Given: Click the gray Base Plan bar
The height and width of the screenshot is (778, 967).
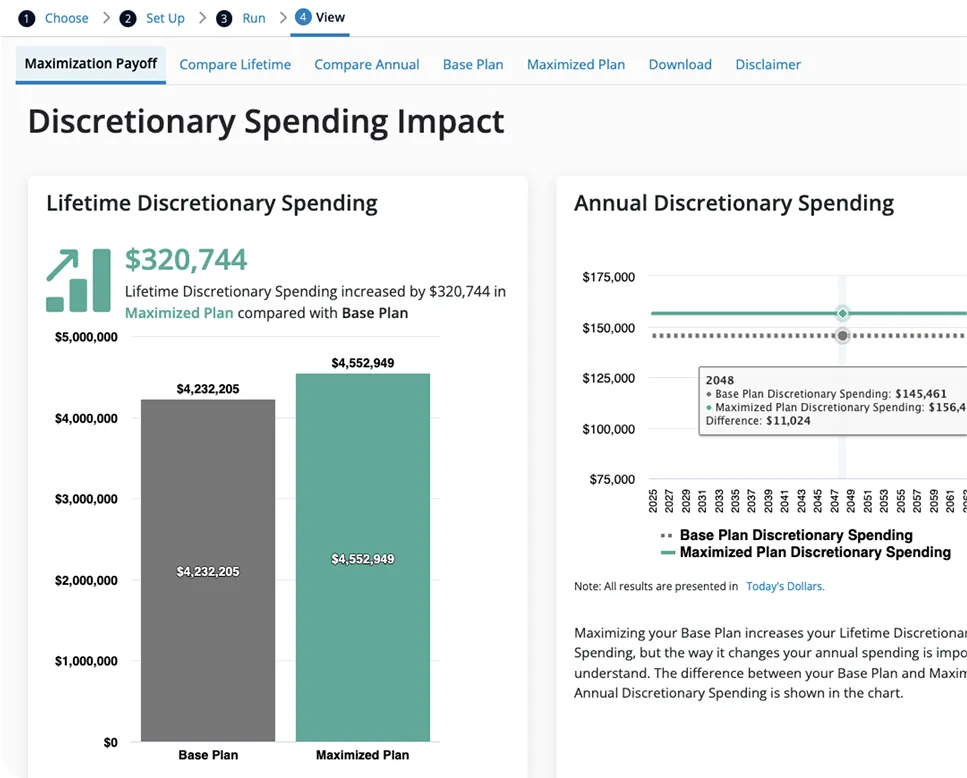Looking at the screenshot, I should 208,570.
